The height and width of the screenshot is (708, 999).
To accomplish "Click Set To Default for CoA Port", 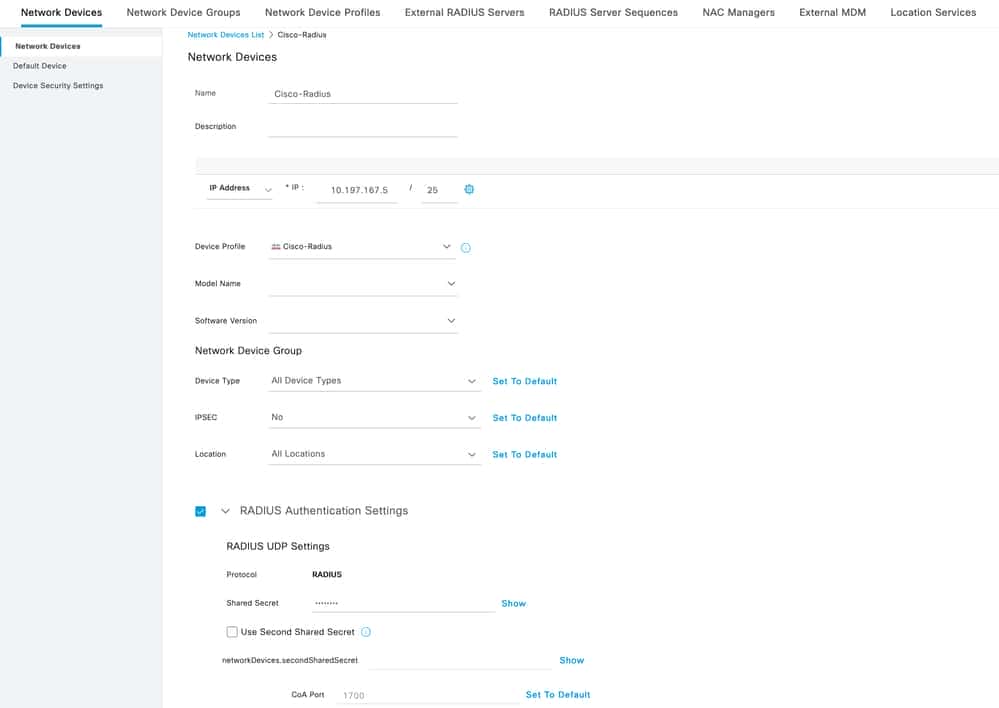I will pyautogui.click(x=557, y=695).
